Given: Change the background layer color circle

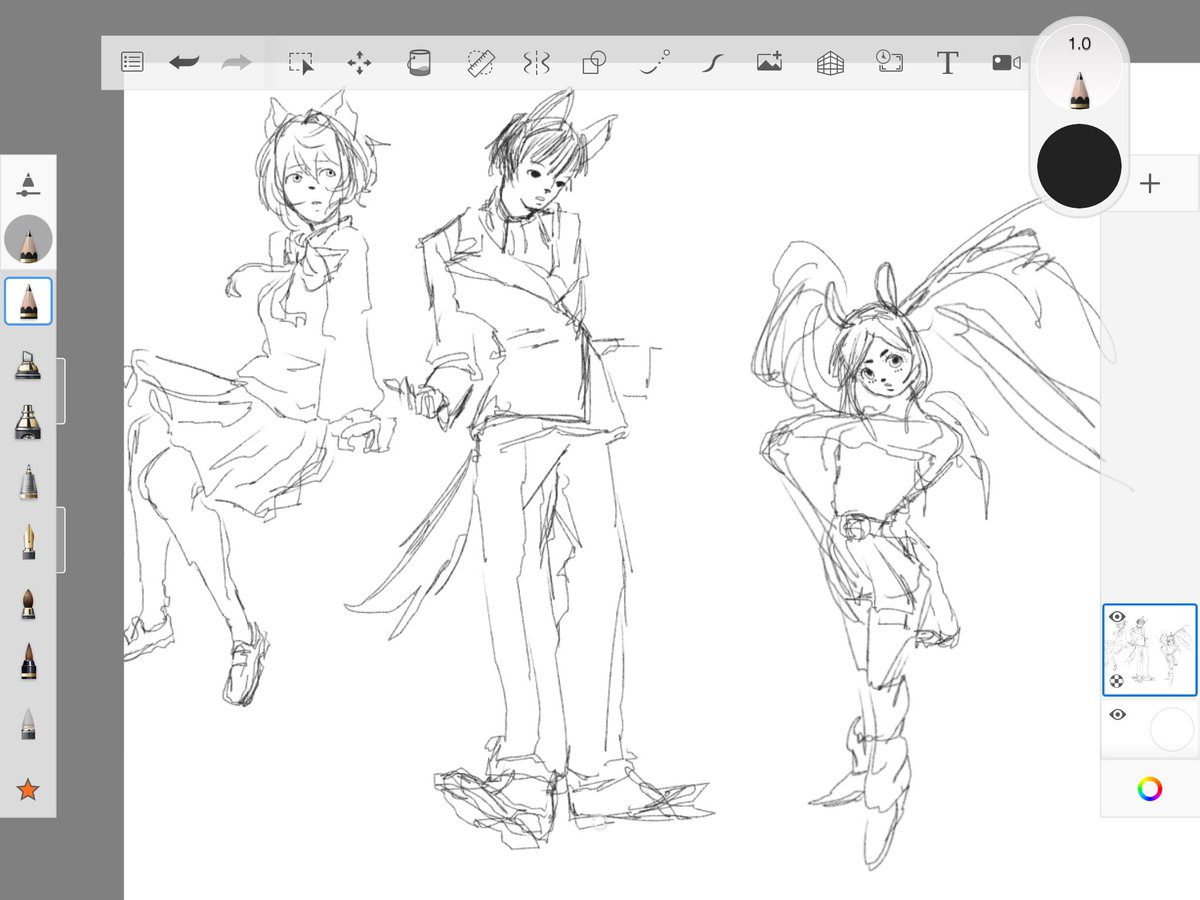Looking at the screenshot, I should coord(1172,729).
